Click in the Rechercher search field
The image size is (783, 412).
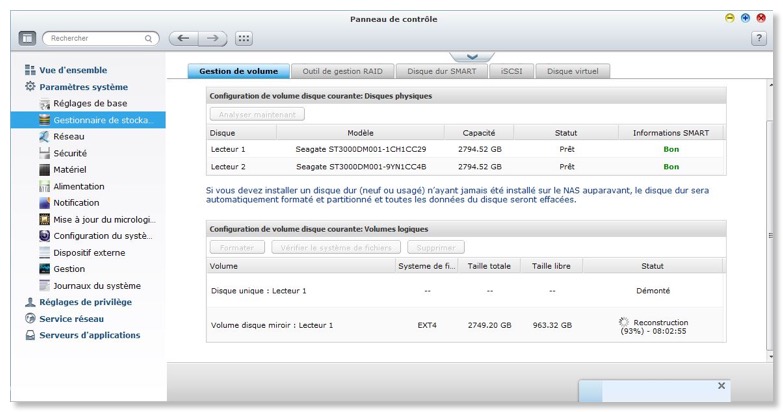point(95,38)
